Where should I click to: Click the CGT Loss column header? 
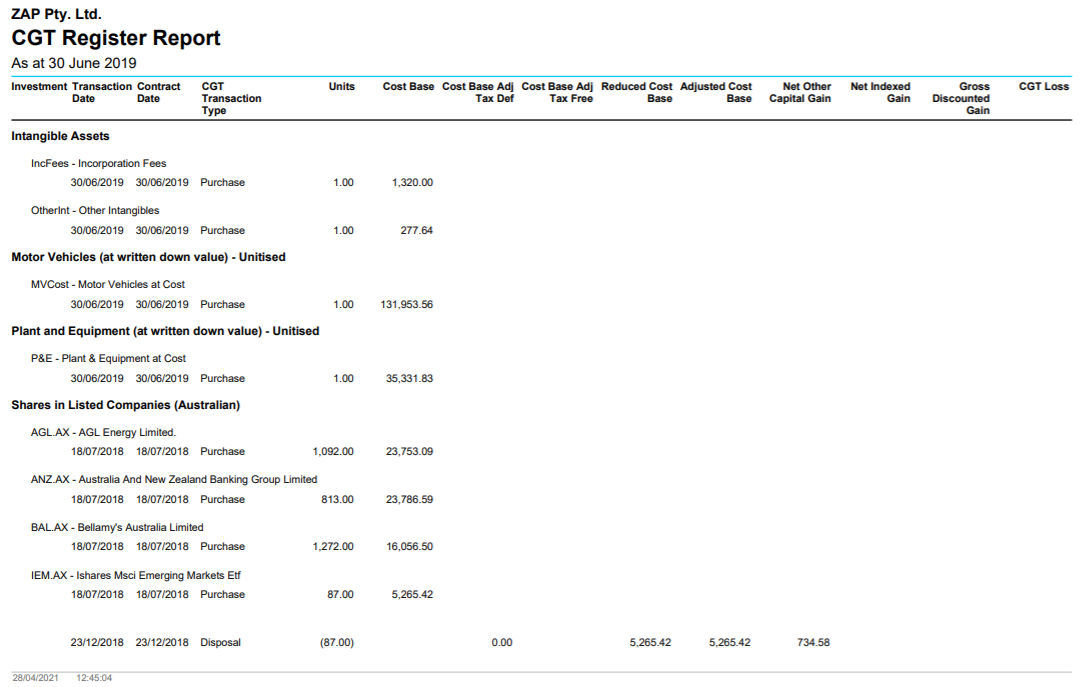point(1043,87)
